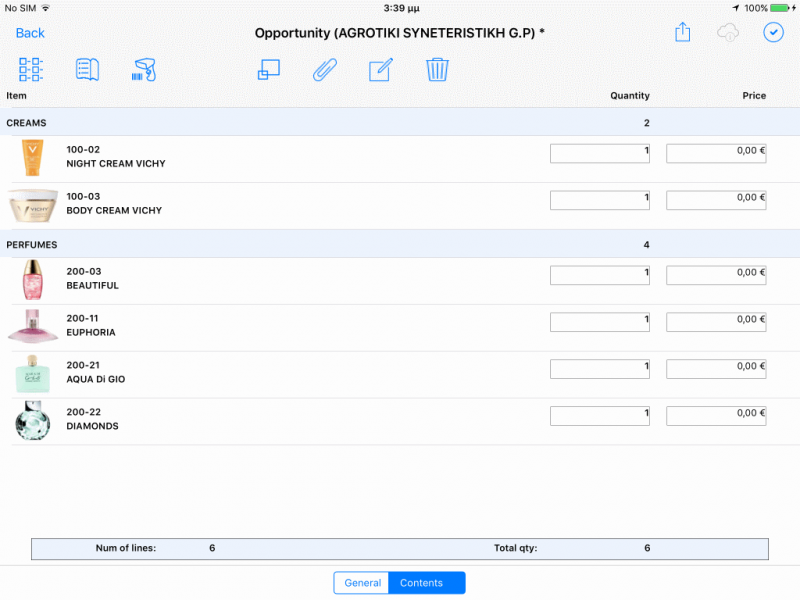Select the DIAMONDS item name
The height and width of the screenshot is (600, 800).
(92, 427)
